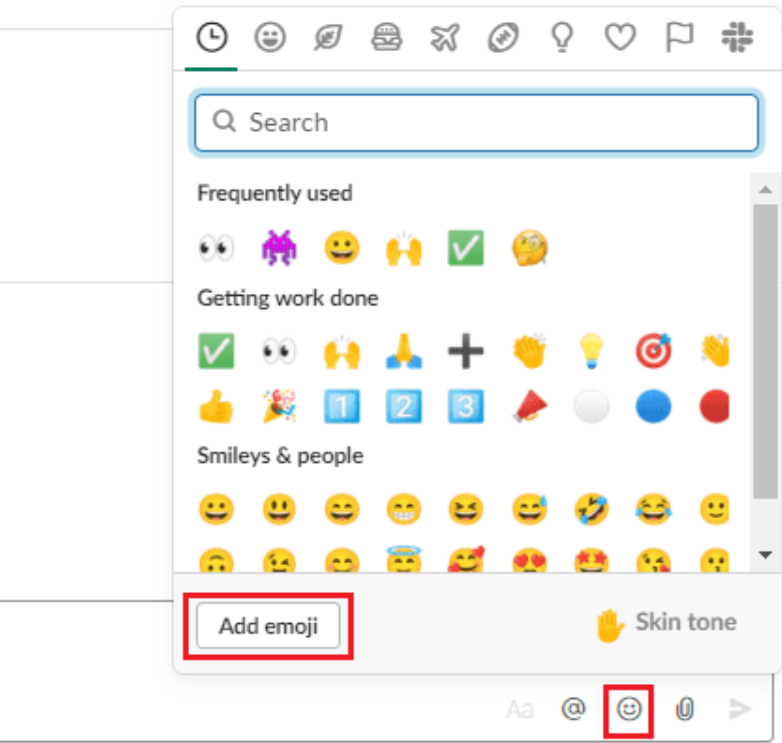782x743 pixels.
Task: Switch to the Travel airplane category tab
Action: coord(445,37)
